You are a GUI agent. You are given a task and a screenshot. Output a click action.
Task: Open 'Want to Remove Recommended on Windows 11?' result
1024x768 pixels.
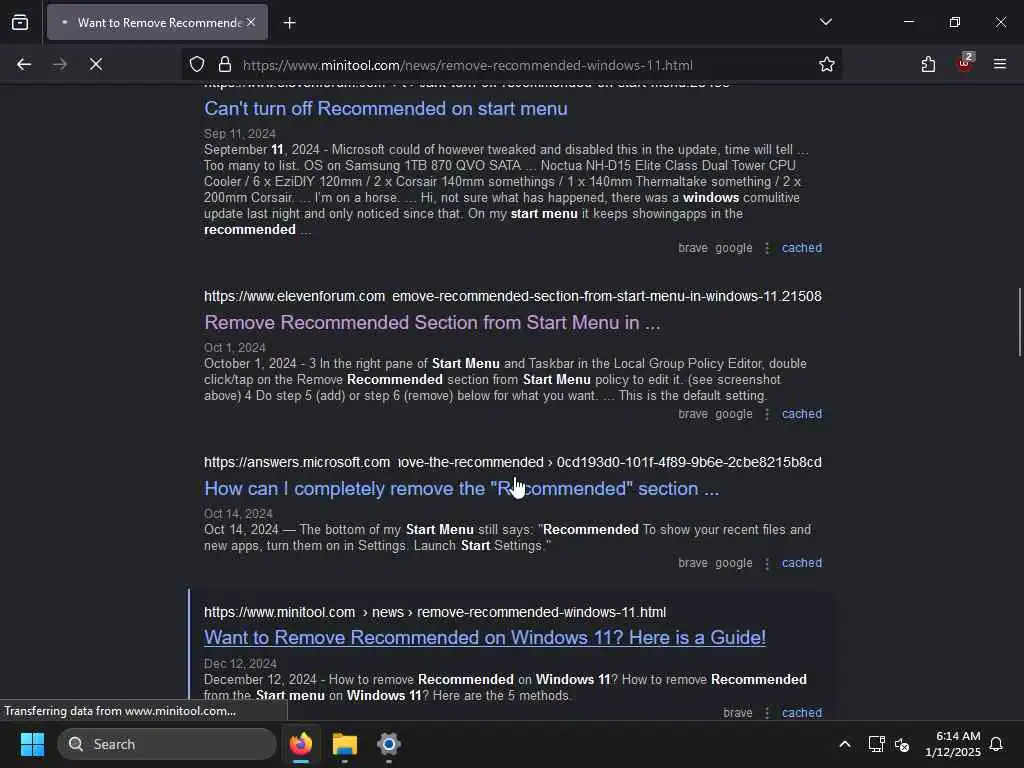pyautogui.click(x=485, y=637)
